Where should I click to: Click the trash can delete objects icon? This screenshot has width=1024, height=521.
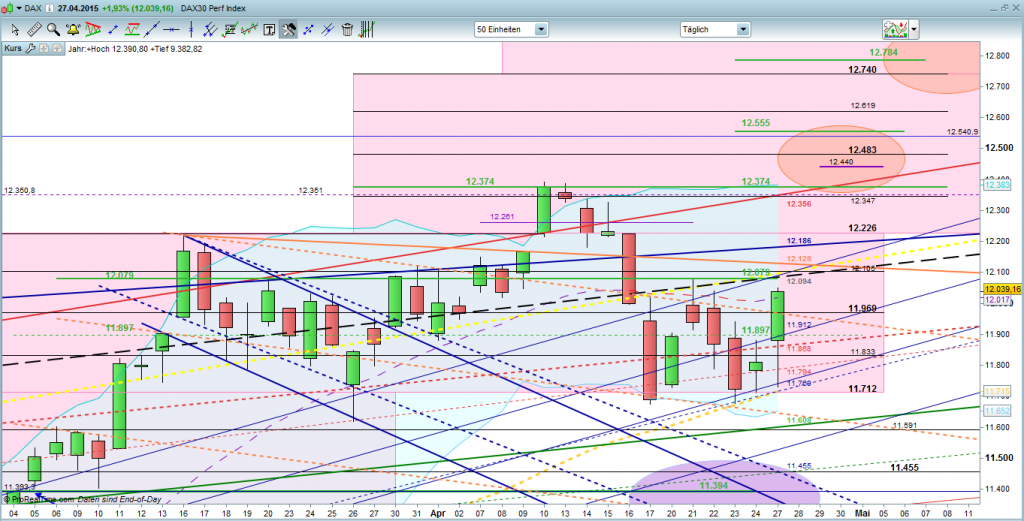(347, 29)
